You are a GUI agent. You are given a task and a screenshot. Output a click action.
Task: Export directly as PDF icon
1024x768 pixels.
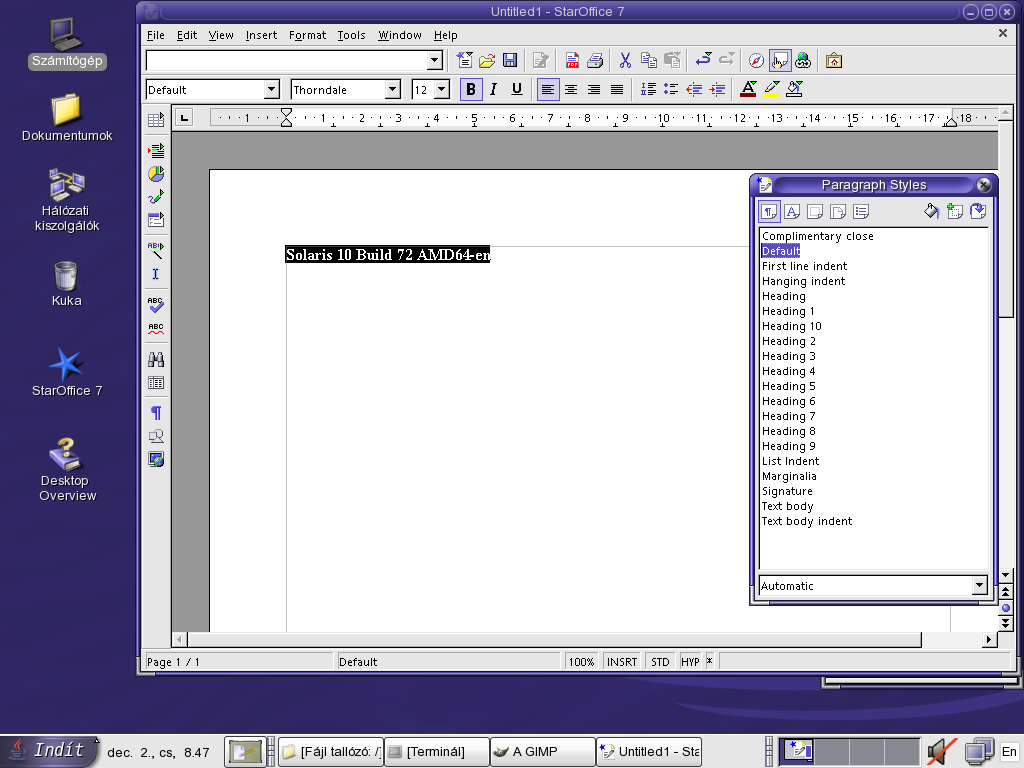pos(572,61)
